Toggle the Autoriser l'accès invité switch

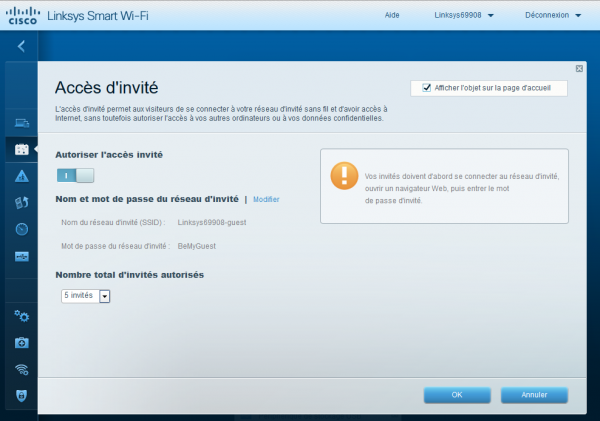click(x=75, y=175)
